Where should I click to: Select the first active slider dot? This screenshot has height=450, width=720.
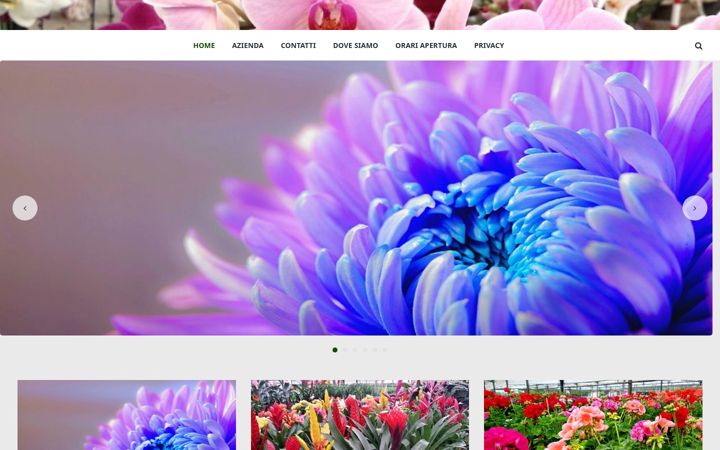point(335,350)
